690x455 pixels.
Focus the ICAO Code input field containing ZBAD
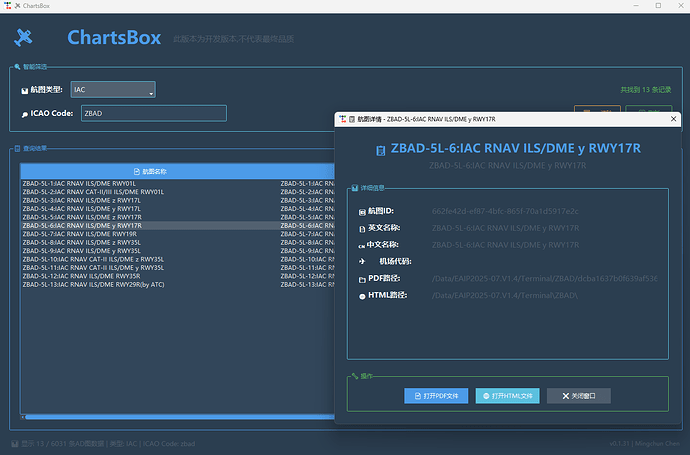coord(152,113)
